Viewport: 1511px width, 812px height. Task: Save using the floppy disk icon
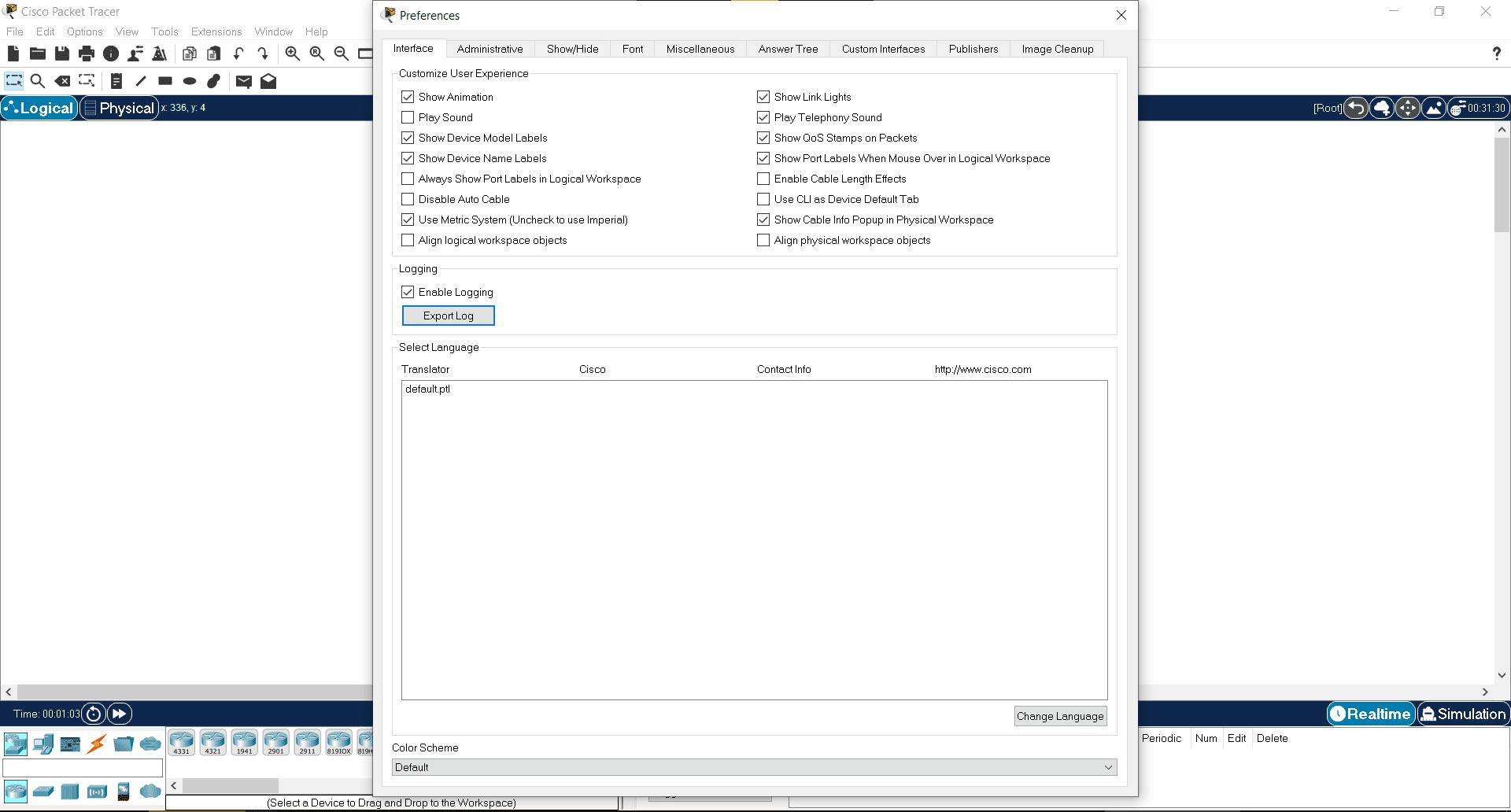(x=62, y=54)
